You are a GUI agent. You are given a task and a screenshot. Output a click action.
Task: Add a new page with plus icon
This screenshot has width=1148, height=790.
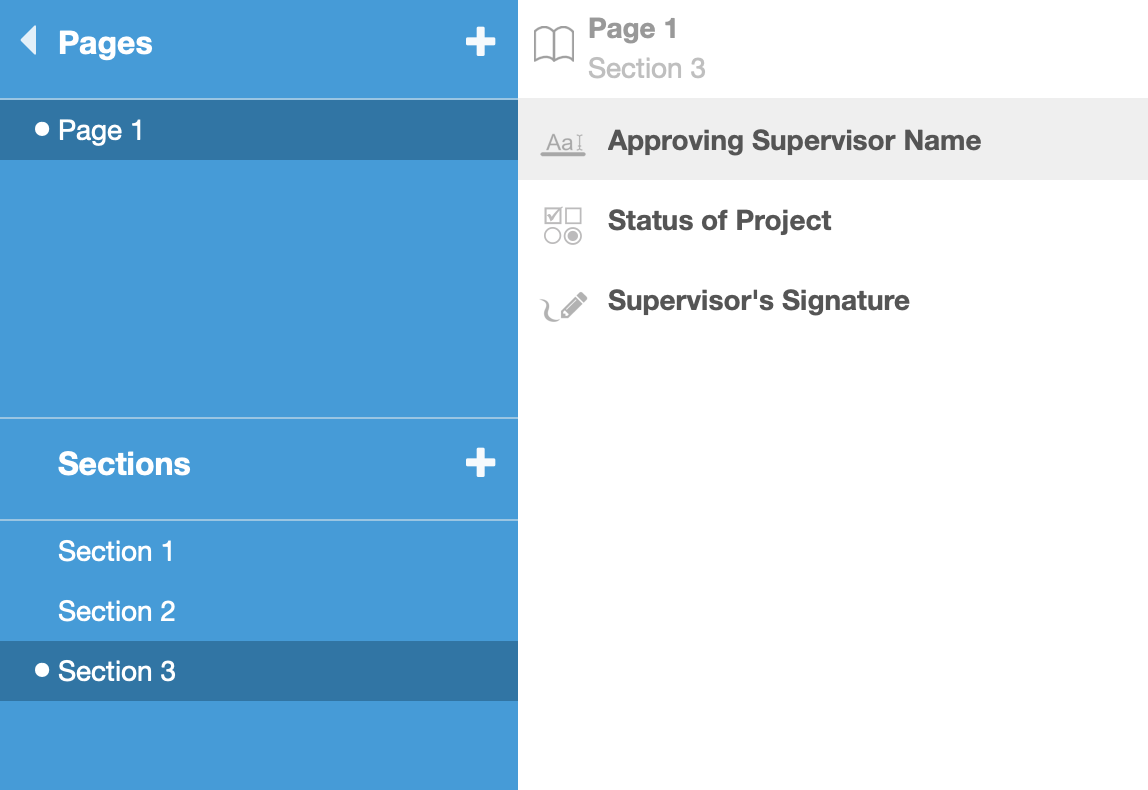coord(480,42)
